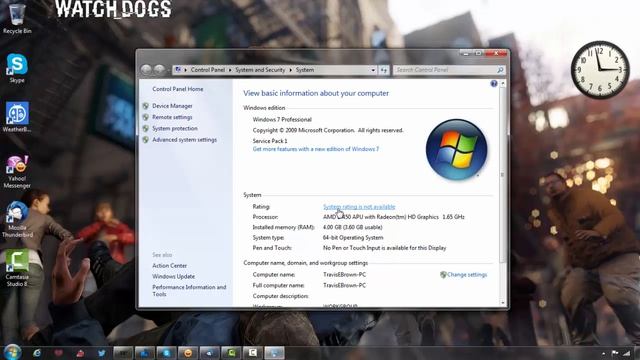Screen dimensions: 640x360
Task: Open the WeatherBug desktop shortcut
Action: pos(17,117)
